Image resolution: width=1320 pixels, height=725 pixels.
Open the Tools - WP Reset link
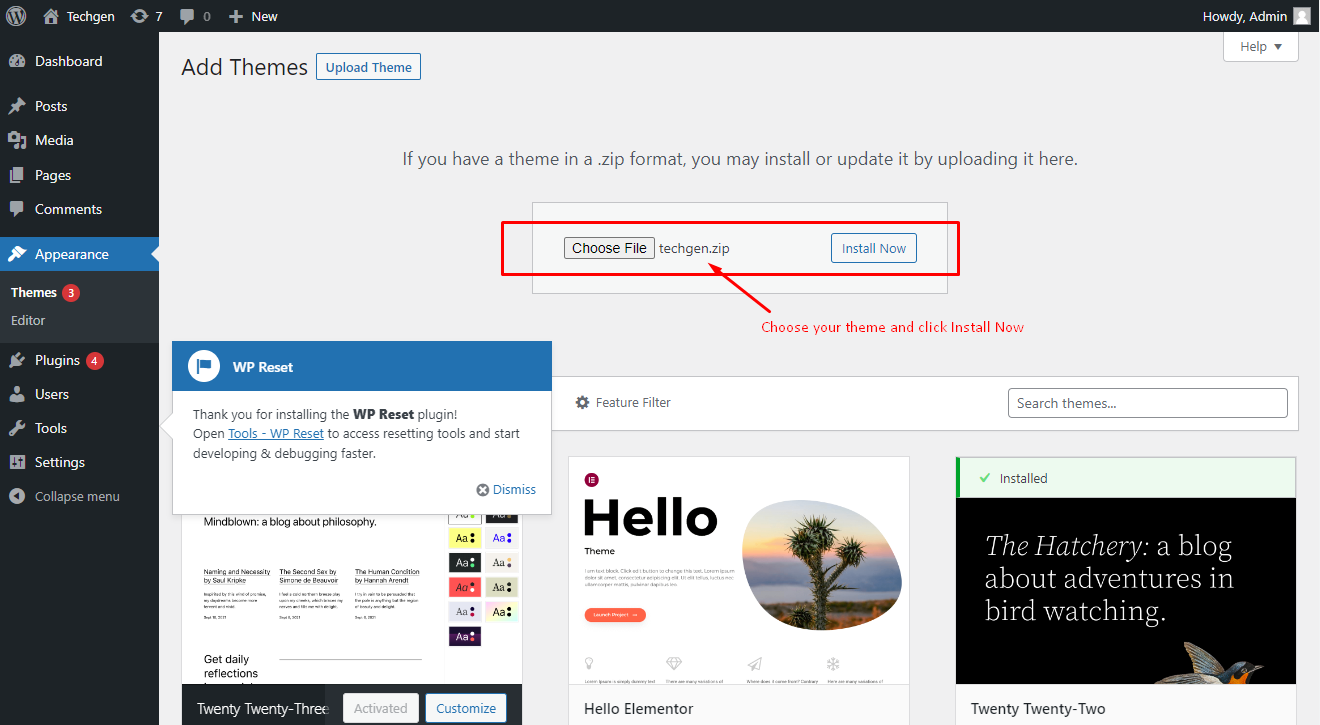pos(276,434)
